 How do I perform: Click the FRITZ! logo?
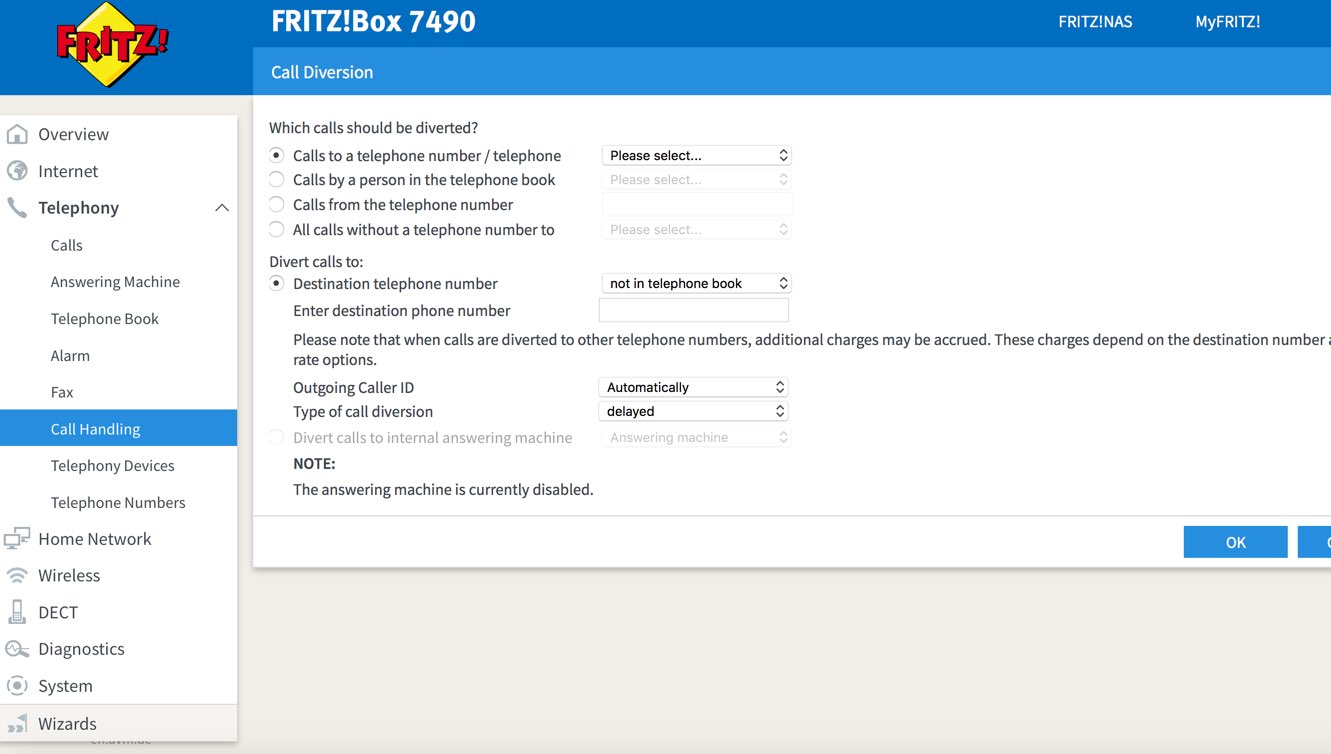(112, 45)
